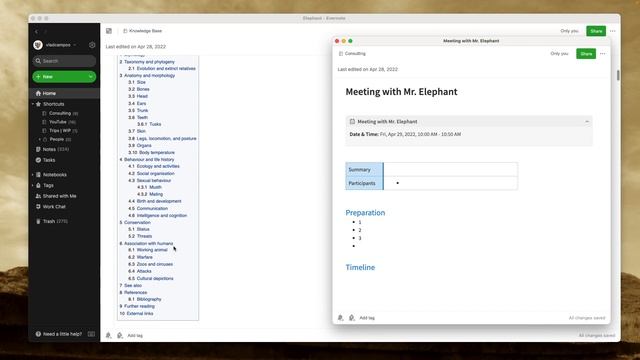The height and width of the screenshot is (360, 640).
Task: Open Shared with Me
Action: click(59, 196)
